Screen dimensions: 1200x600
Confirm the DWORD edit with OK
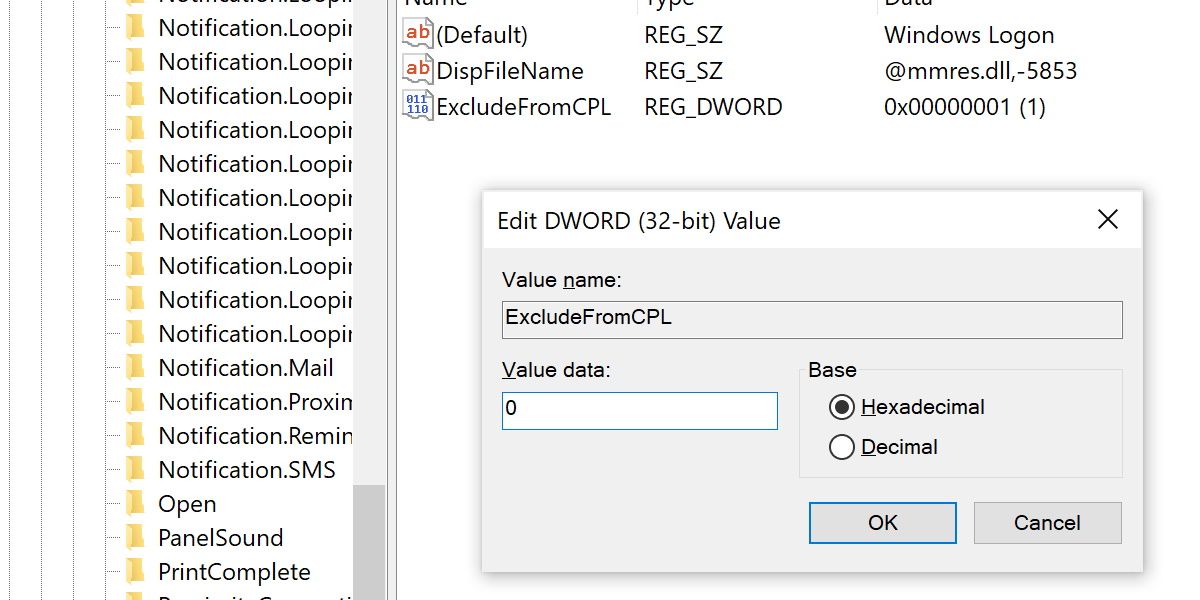(x=883, y=523)
